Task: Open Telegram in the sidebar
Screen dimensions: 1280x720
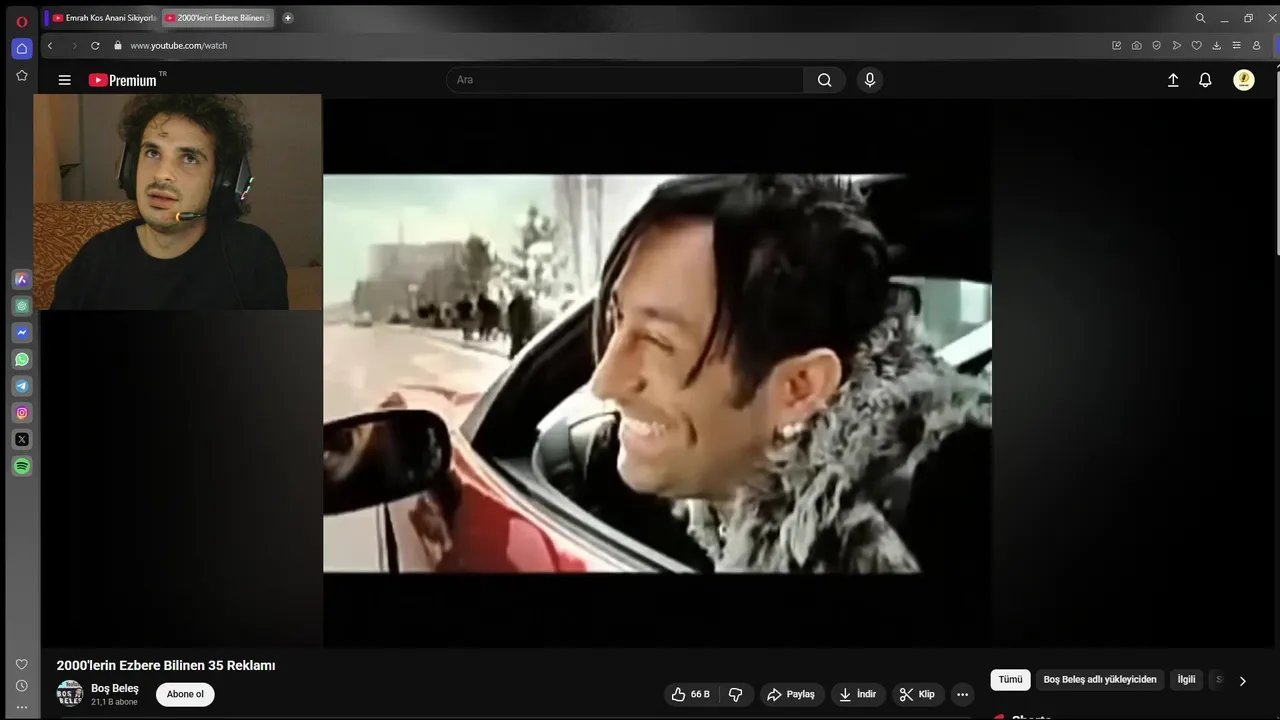Action: point(22,386)
